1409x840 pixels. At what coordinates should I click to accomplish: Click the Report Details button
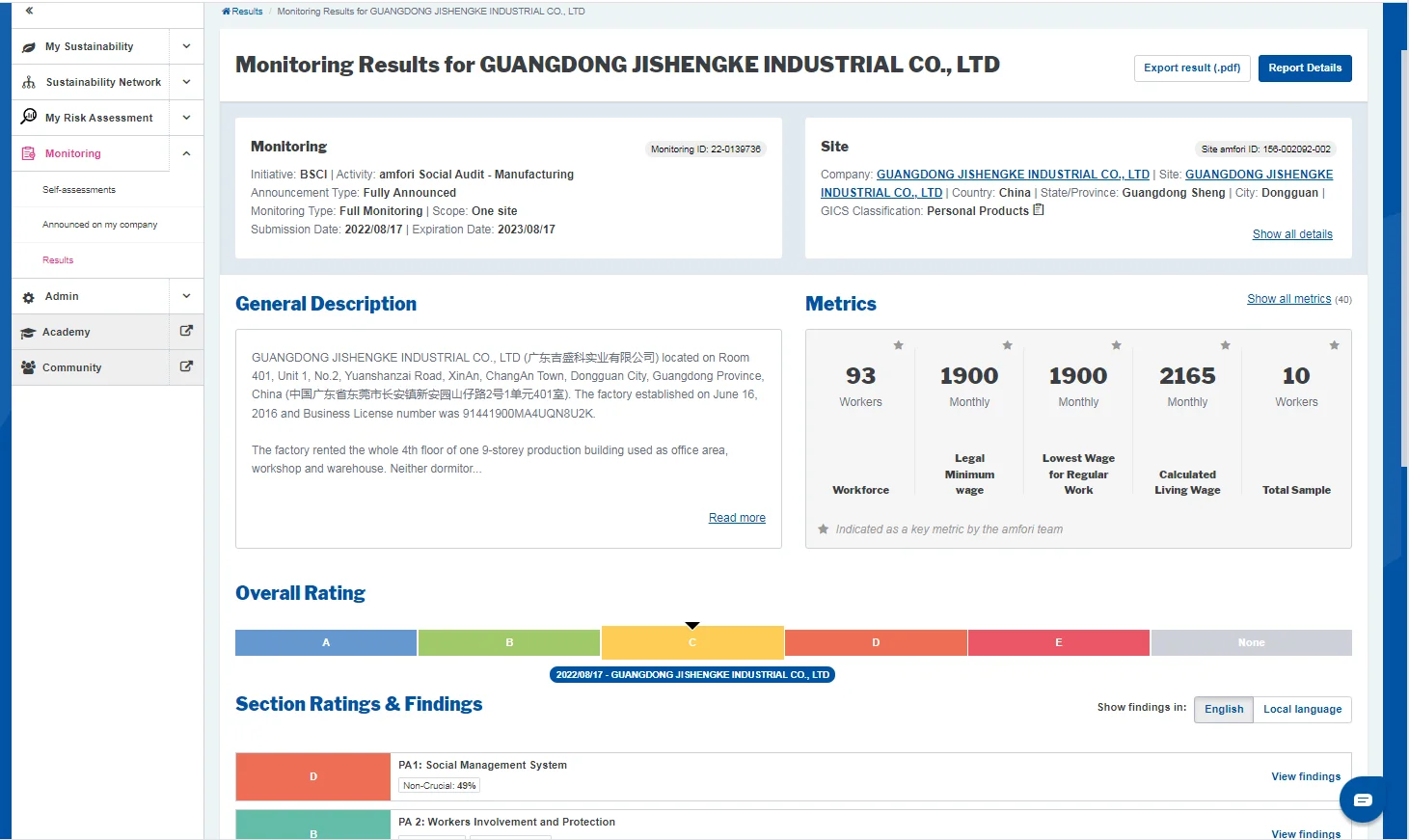click(x=1304, y=68)
